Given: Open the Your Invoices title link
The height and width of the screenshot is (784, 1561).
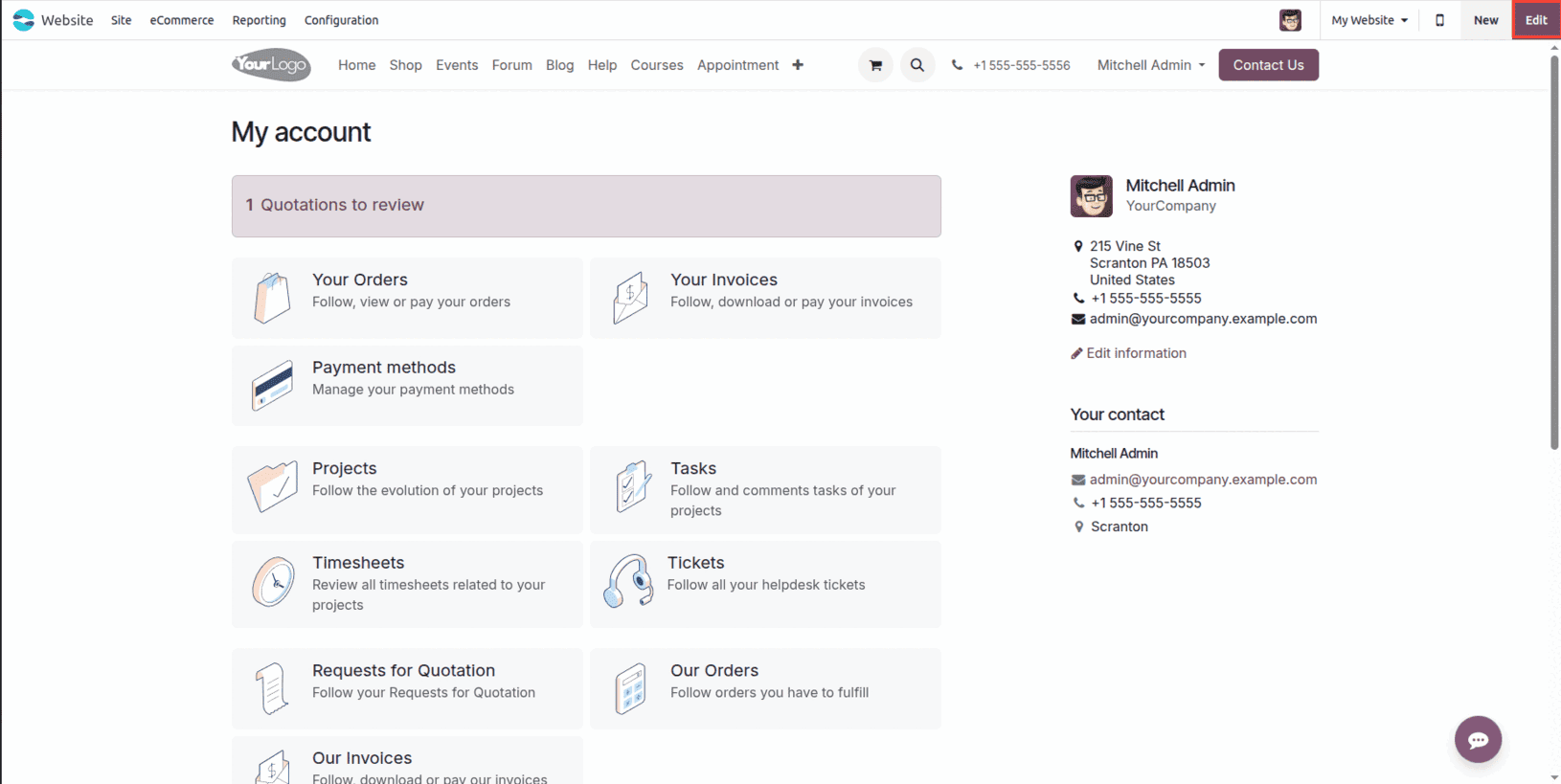Looking at the screenshot, I should 724,280.
